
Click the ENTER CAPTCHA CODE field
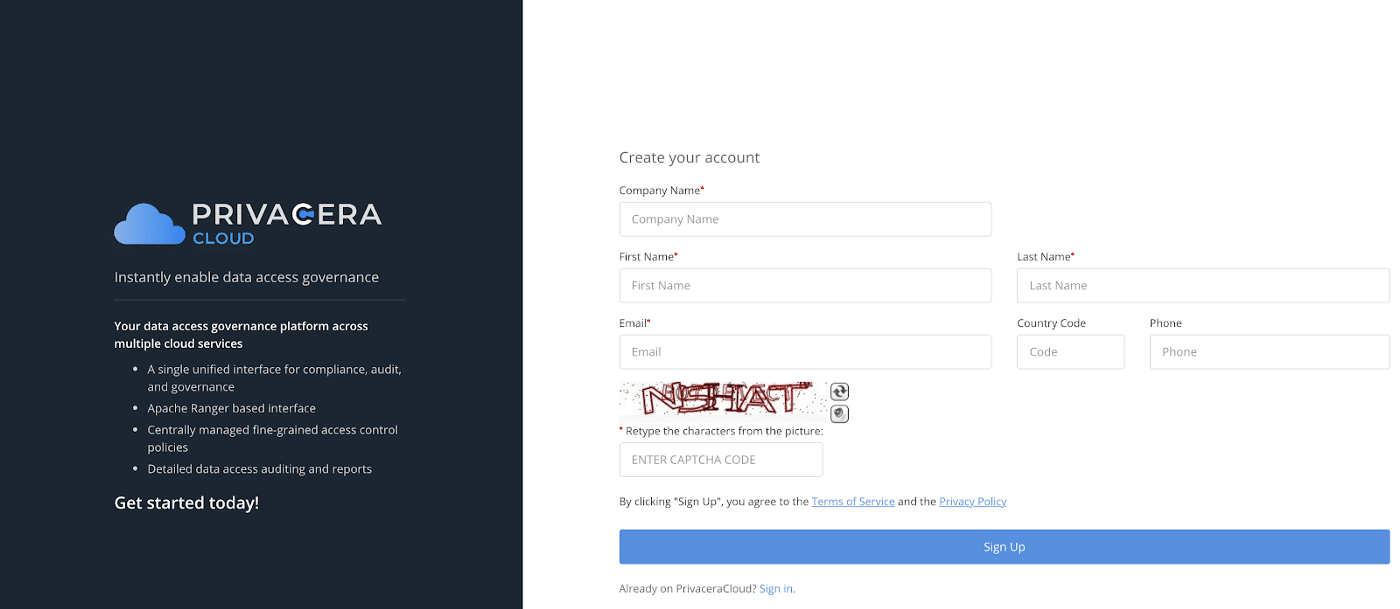point(720,459)
